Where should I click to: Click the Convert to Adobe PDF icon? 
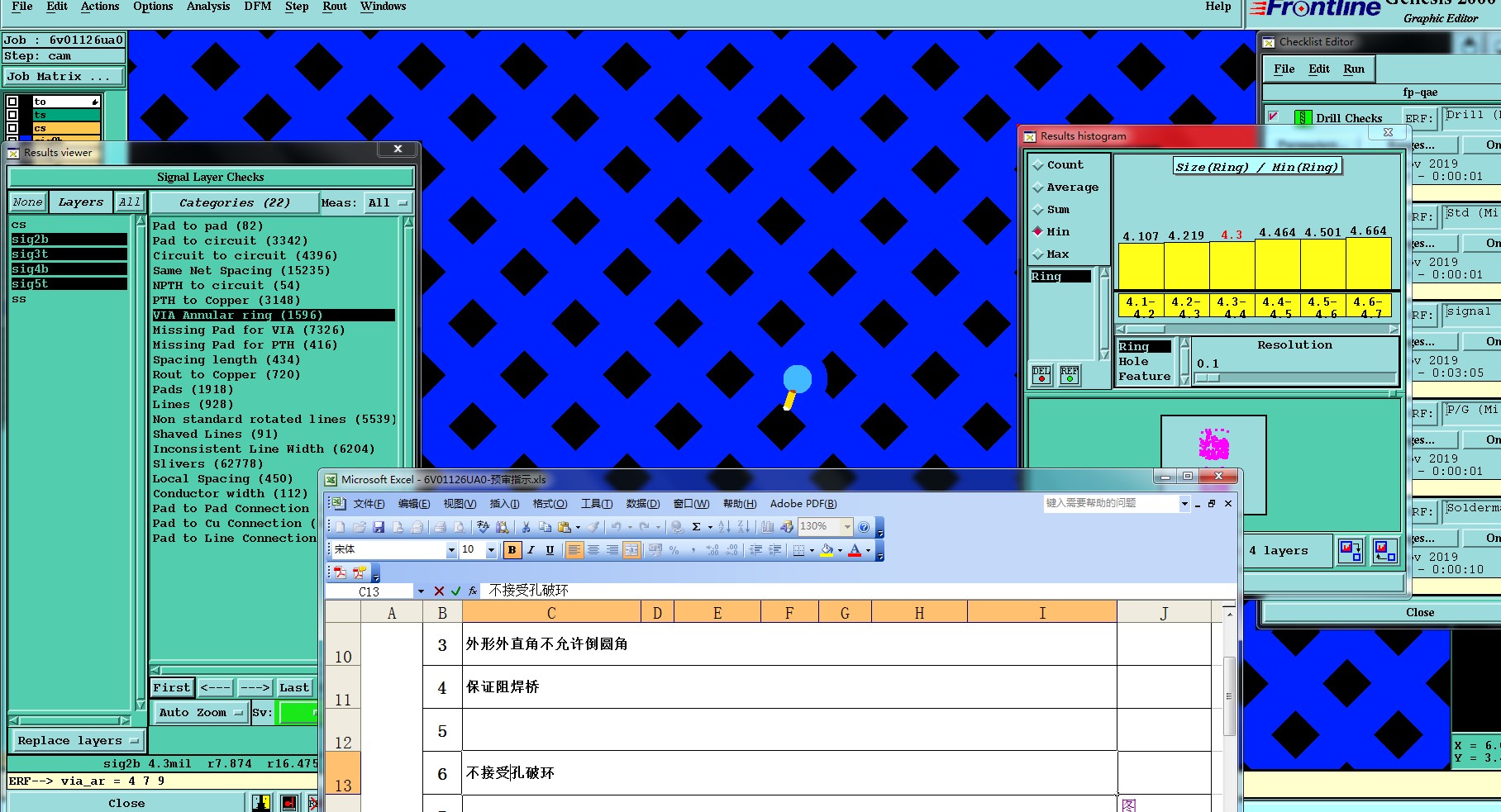pyautogui.click(x=340, y=572)
